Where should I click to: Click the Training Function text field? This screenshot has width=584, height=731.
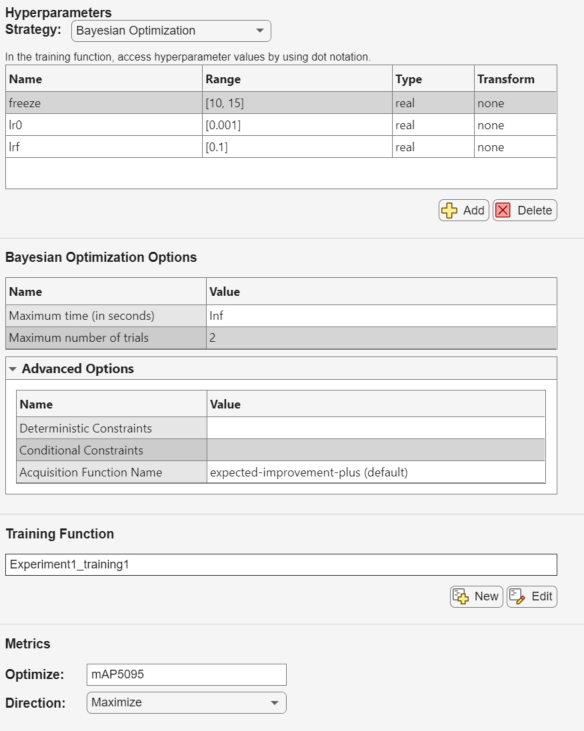point(281,565)
